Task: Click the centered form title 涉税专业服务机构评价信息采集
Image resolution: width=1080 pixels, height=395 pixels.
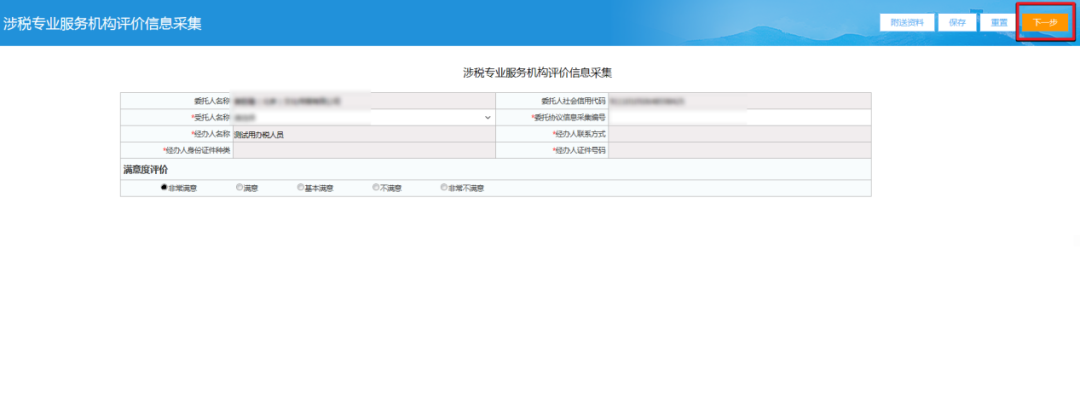Action: (538, 72)
